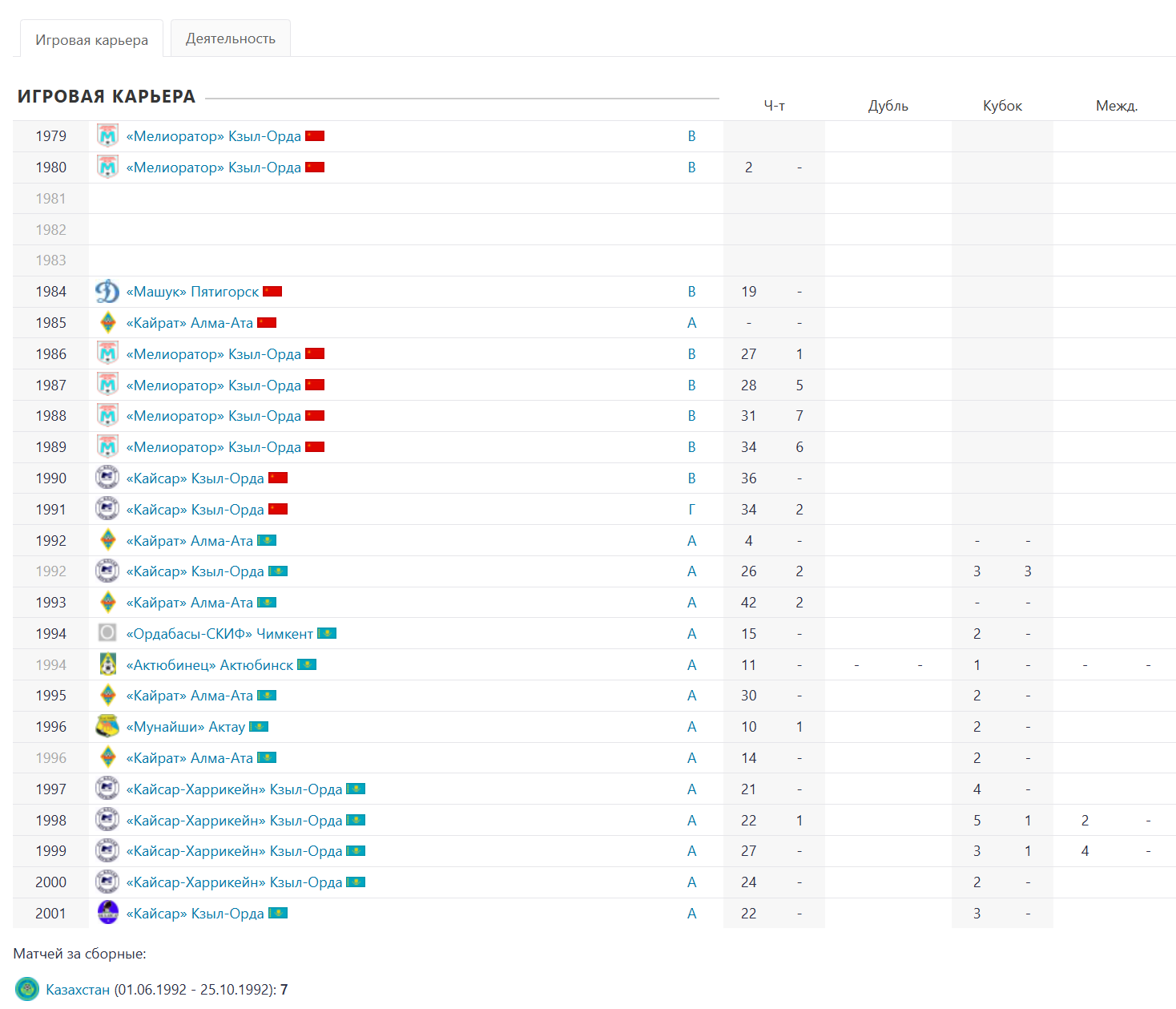Click Ordabasy-SKIF club logo in 1994 row
Viewport: 1176px width, 1009px height.
point(107,633)
